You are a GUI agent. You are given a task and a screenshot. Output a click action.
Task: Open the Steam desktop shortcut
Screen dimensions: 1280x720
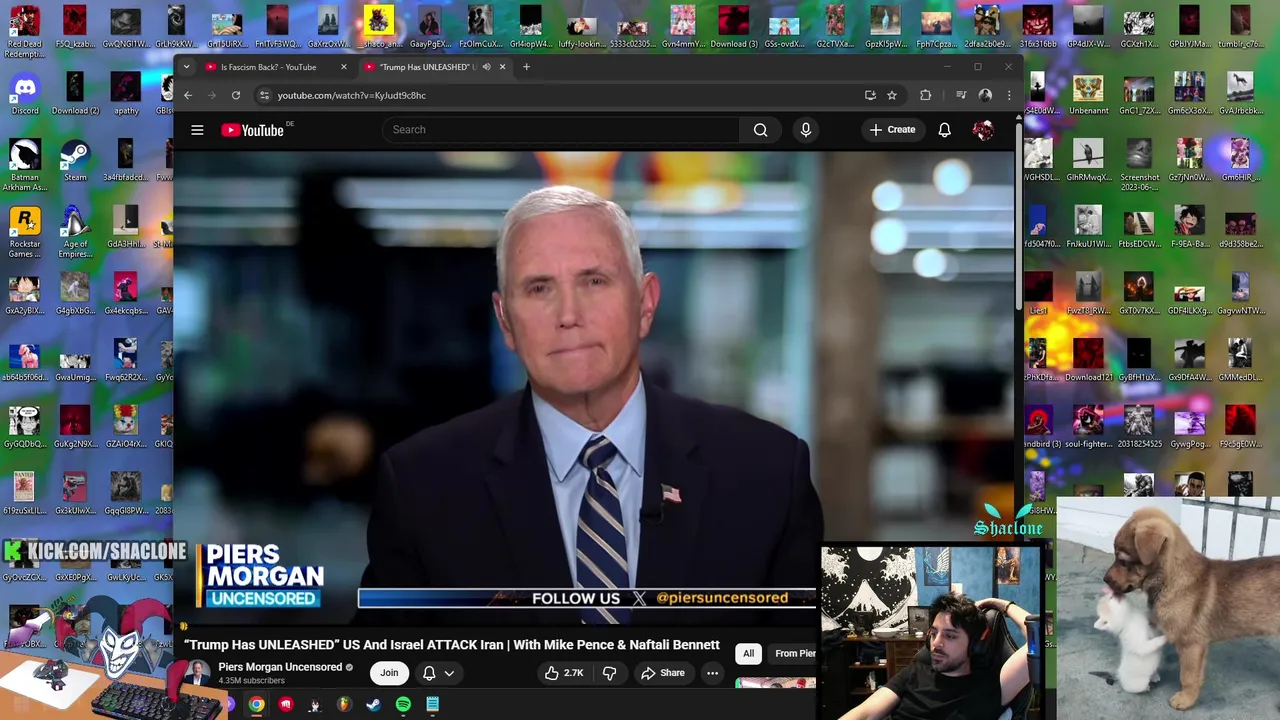click(75, 161)
